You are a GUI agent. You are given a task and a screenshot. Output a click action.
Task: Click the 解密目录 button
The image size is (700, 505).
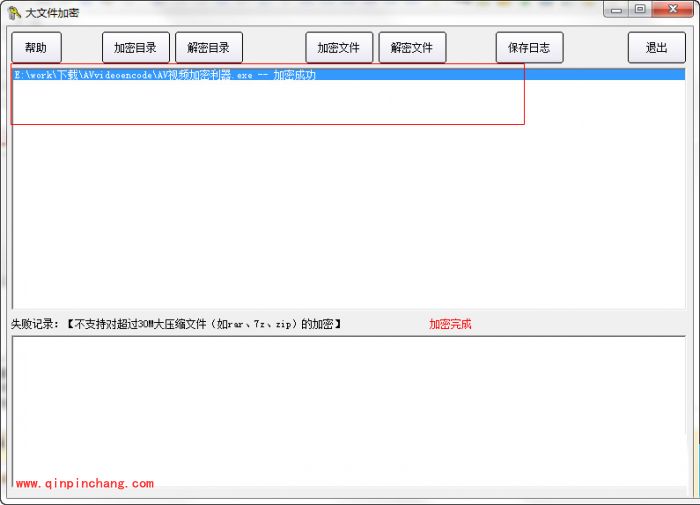tap(209, 47)
